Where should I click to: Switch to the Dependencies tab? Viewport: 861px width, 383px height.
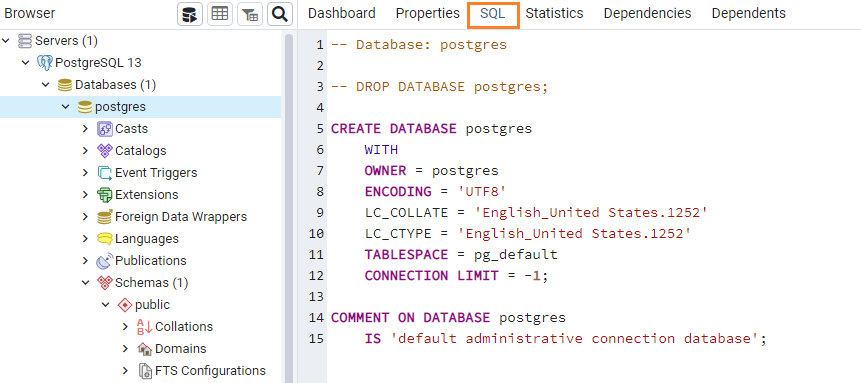[647, 14]
